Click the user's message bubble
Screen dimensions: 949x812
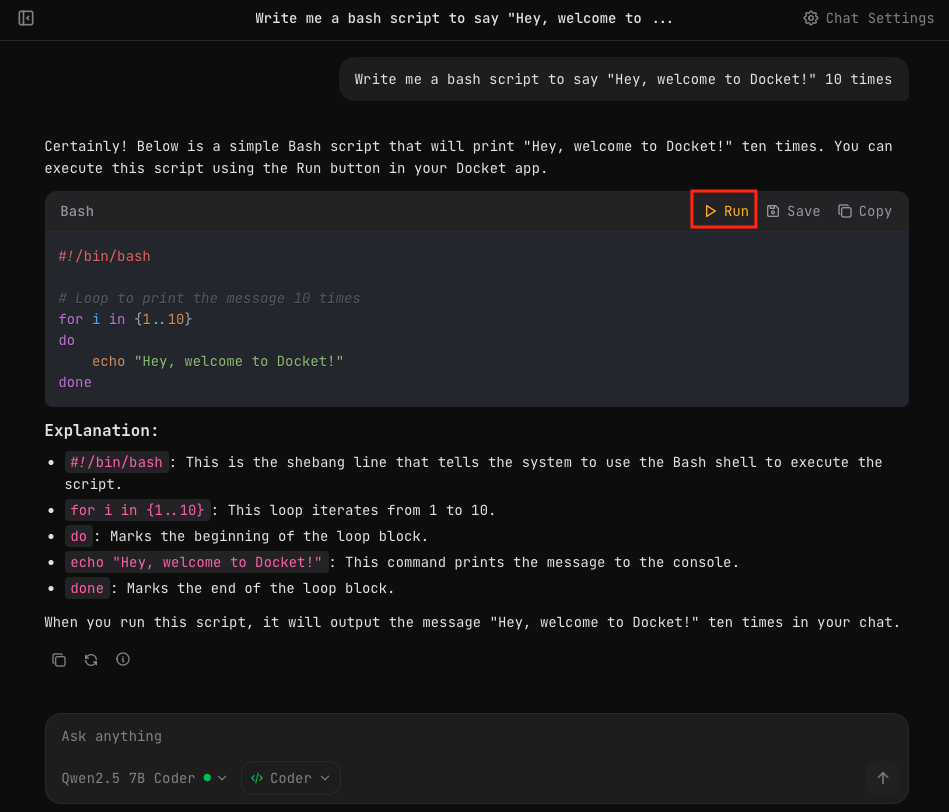click(x=623, y=79)
